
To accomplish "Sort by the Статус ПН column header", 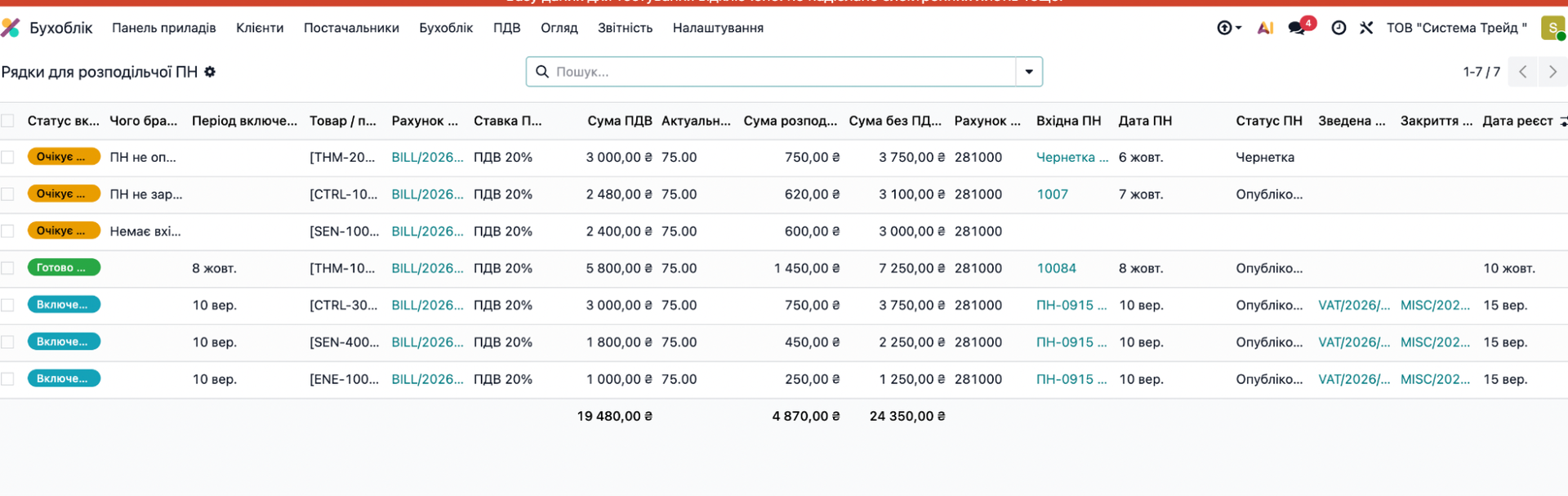I will (x=1268, y=121).
